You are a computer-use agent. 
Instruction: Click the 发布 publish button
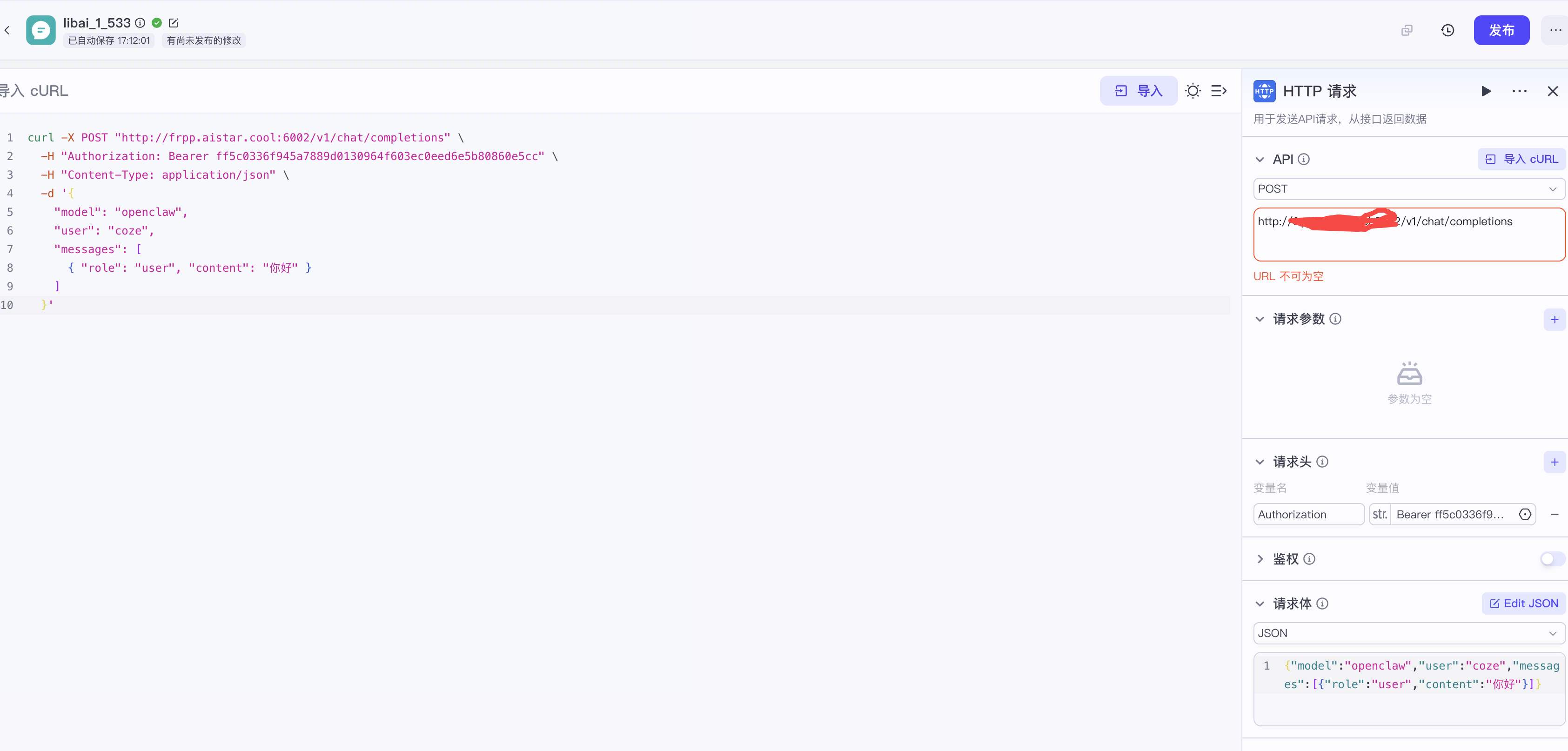click(1501, 30)
